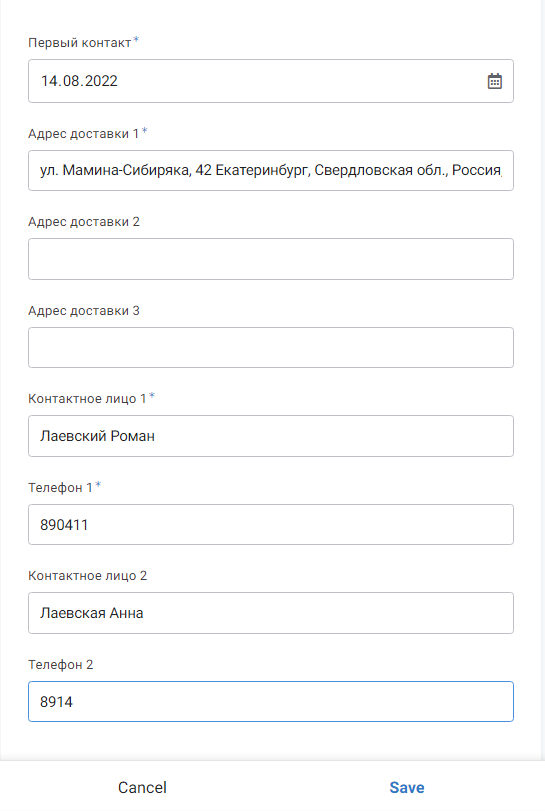Save the contact form
This screenshot has width=545, height=811.
pyautogui.click(x=407, y=787)
